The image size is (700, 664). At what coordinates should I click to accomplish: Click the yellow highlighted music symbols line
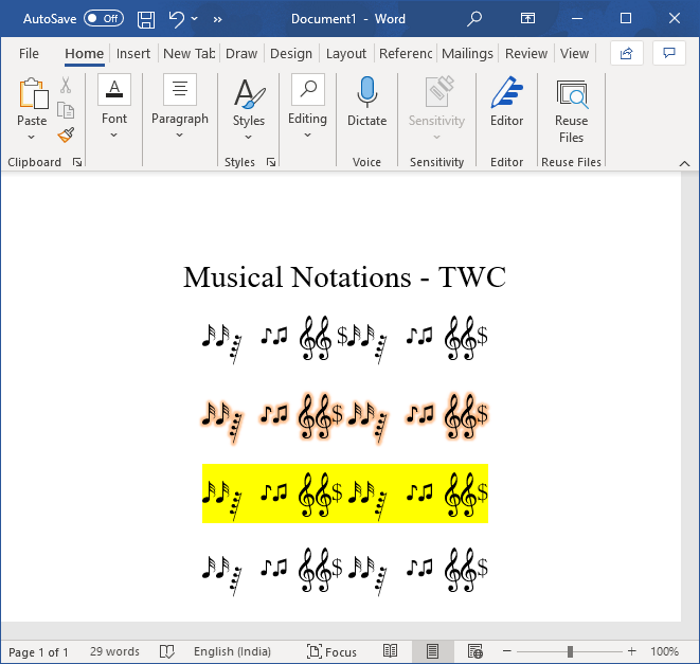[x=345, y=493]
